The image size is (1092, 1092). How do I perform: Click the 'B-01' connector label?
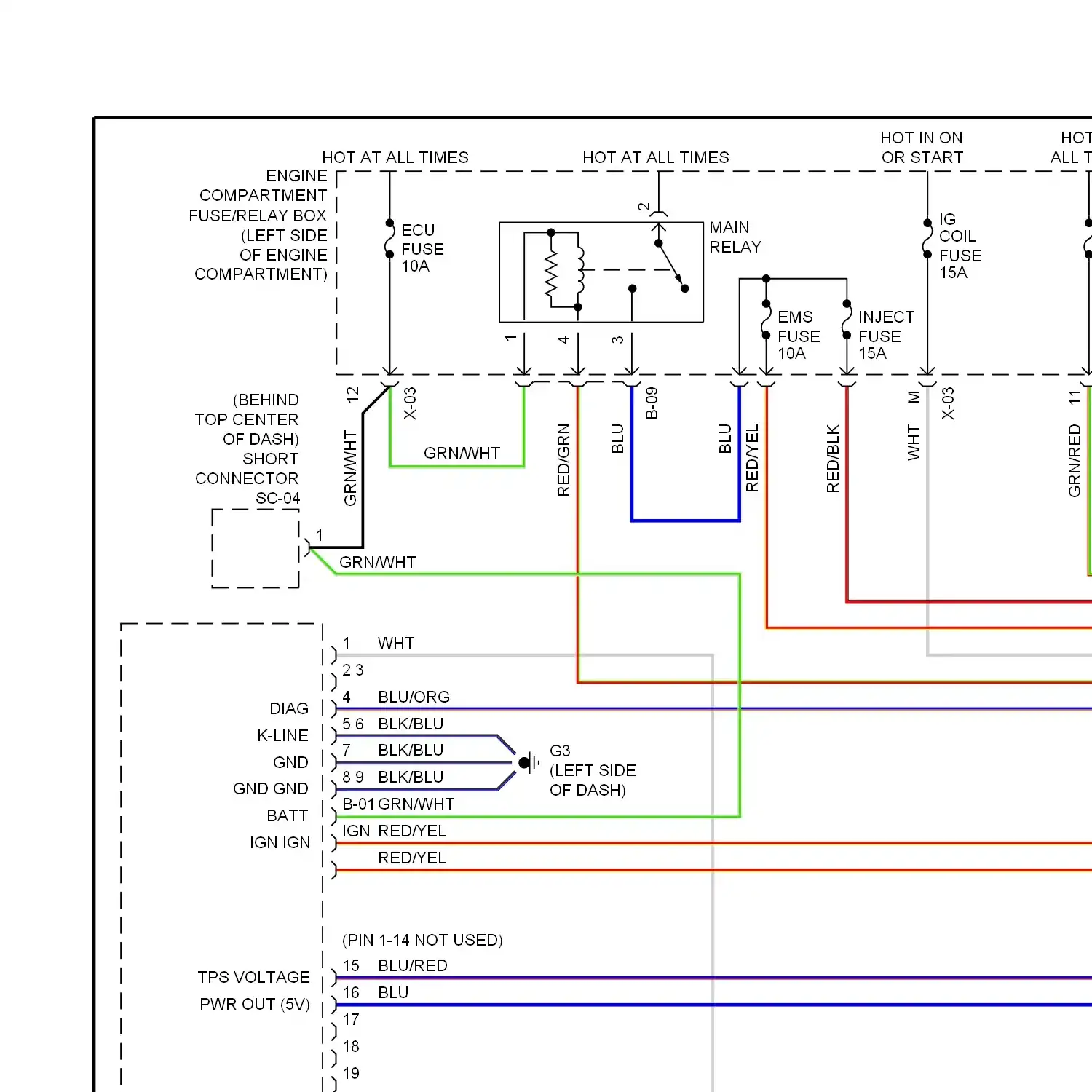[358, 804]
